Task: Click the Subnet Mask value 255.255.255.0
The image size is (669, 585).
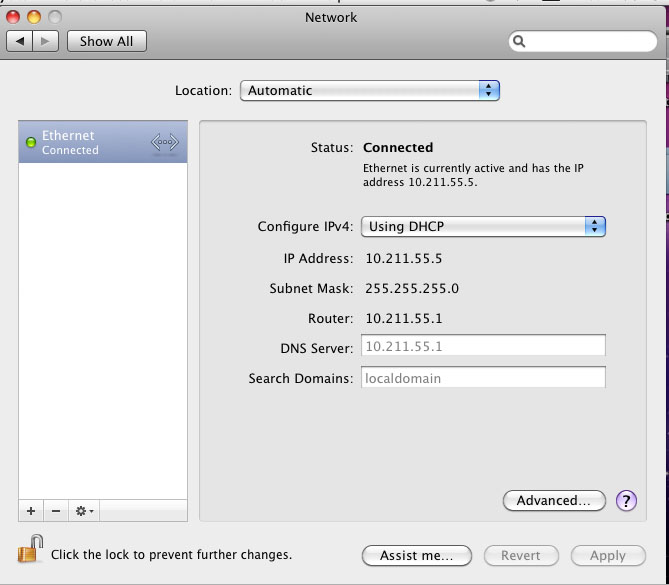Action: 412,288
